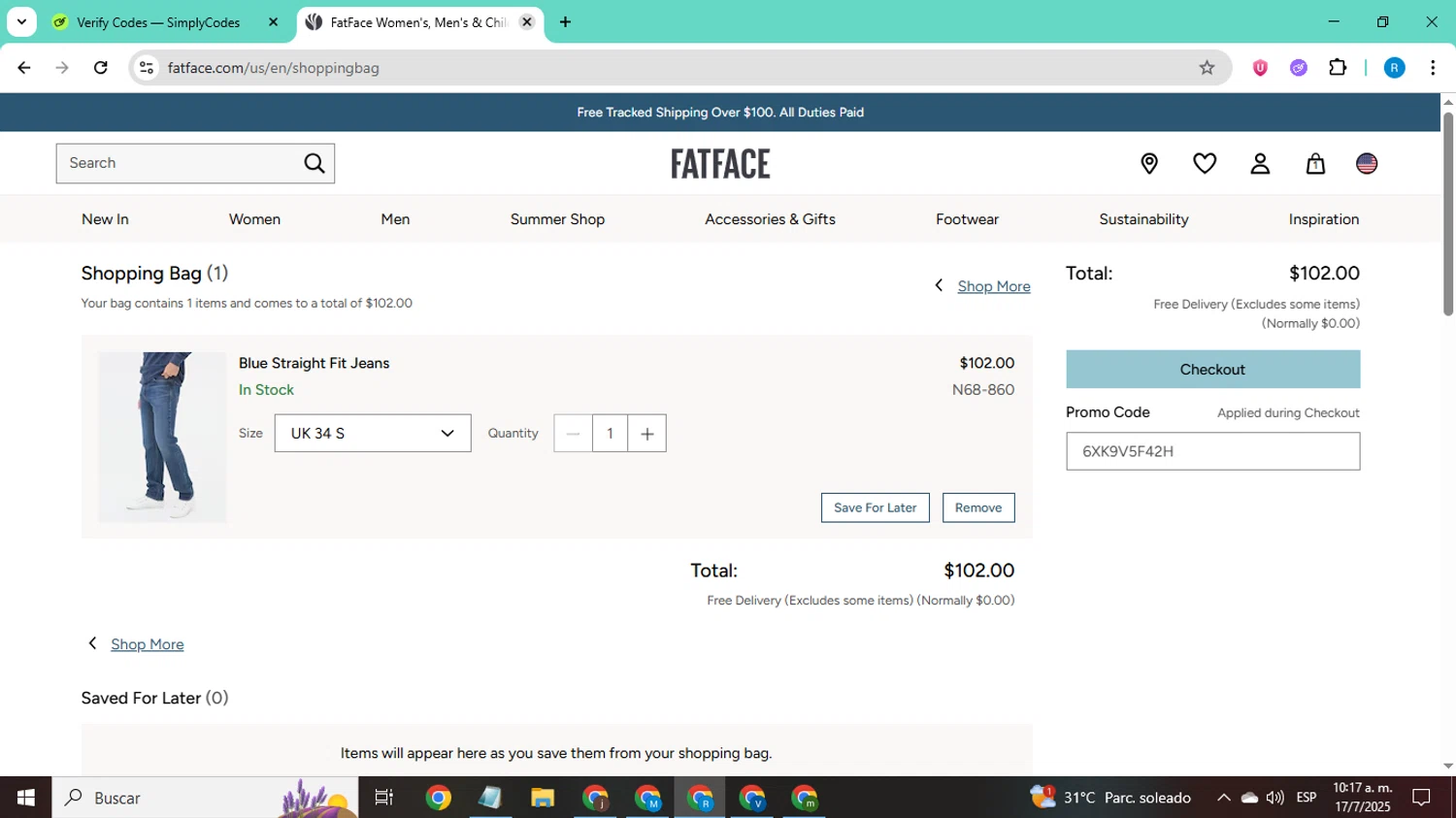Open File Explorer from the taskbar
This screenshot has height=818, width=1456.
point(543,798)
